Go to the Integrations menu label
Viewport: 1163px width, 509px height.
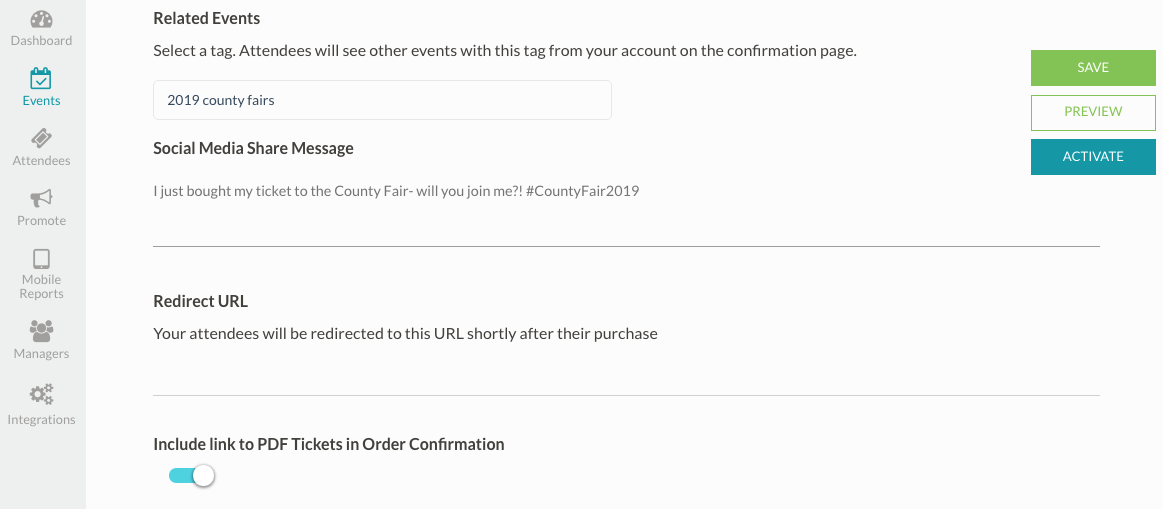[x=41, y=420]
